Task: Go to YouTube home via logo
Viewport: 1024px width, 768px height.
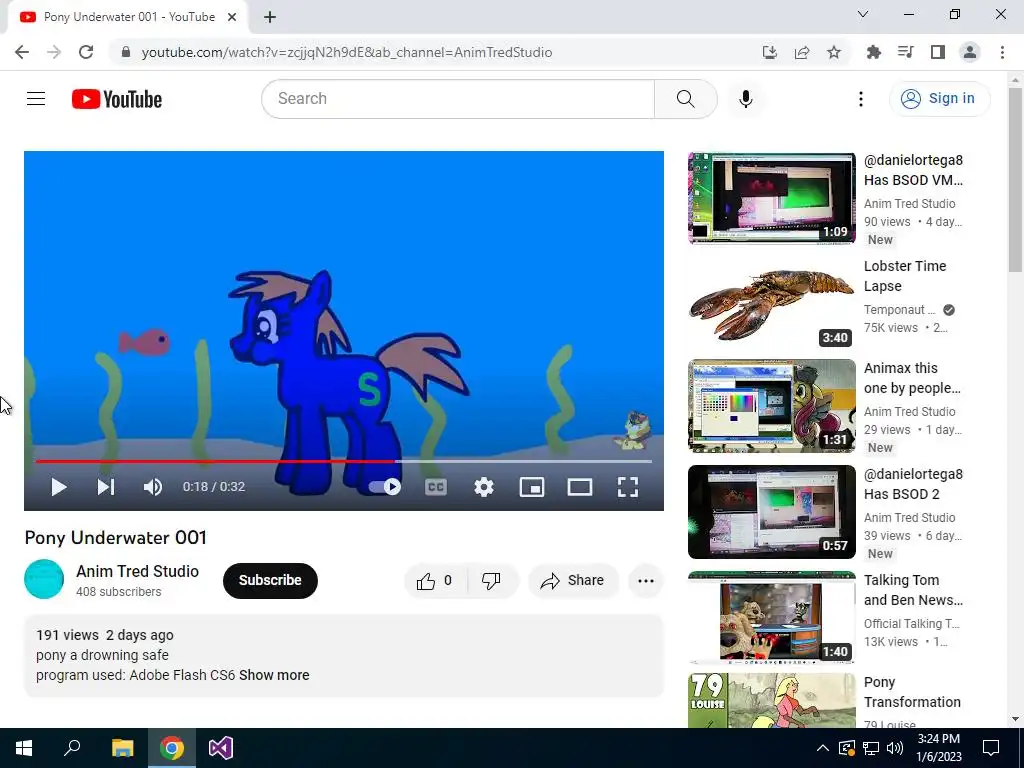Action: point(117,99)
